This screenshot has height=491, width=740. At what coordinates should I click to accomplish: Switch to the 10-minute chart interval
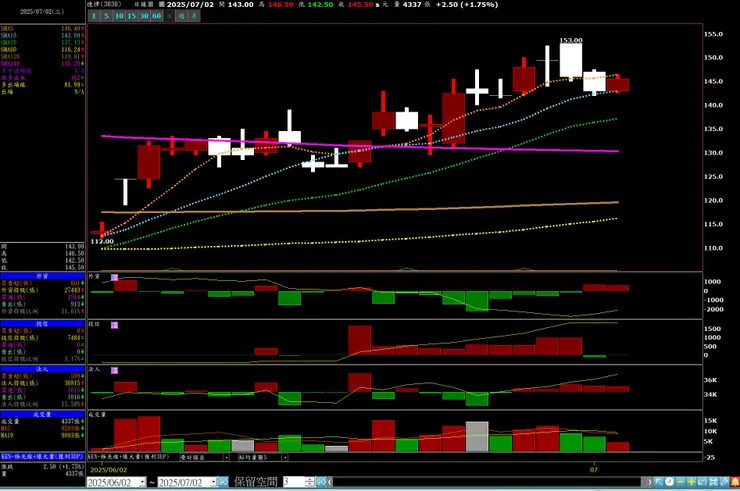(x=119, y=16)
